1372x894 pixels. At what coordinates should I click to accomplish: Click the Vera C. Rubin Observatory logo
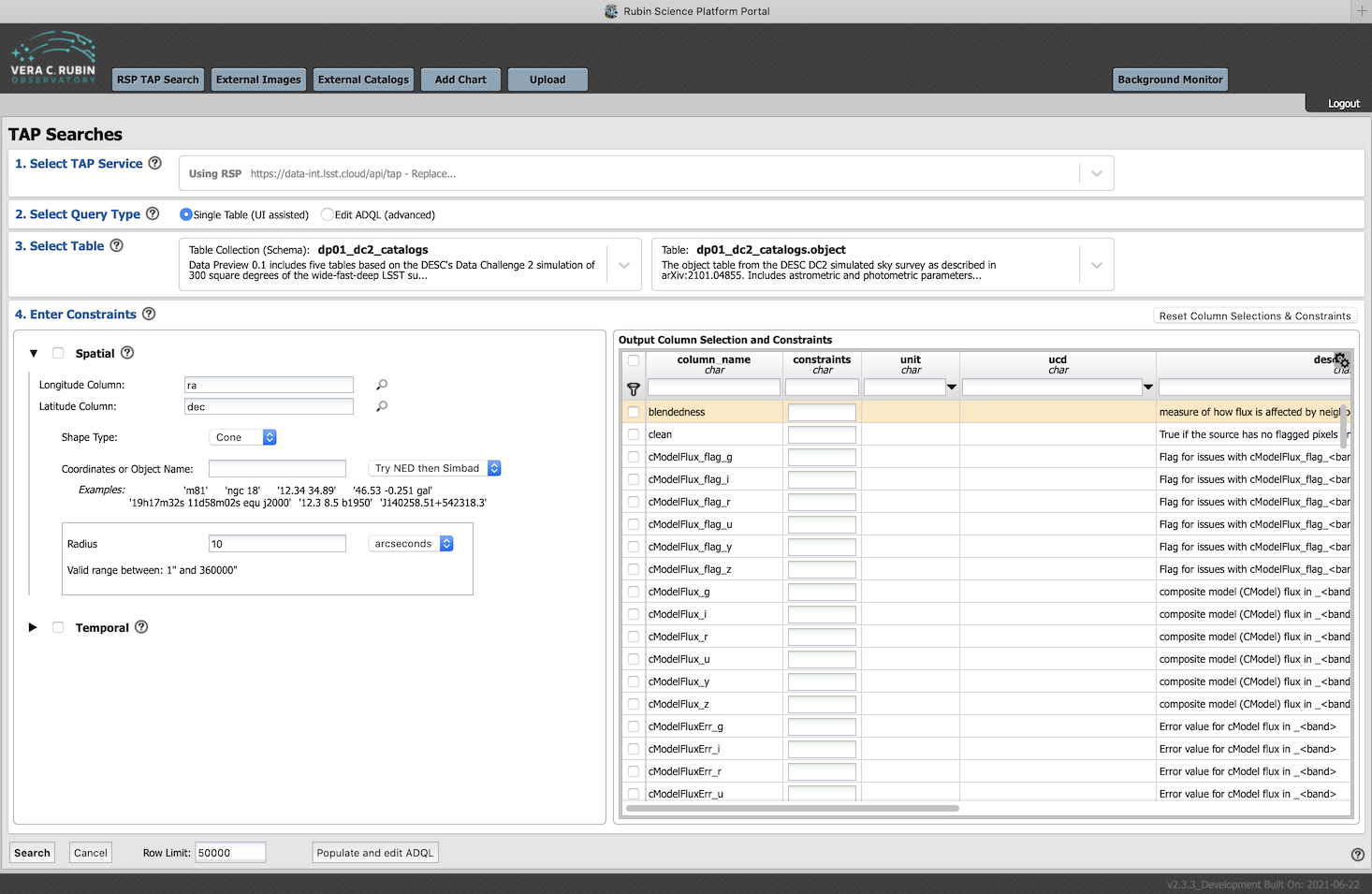point(53,58)
